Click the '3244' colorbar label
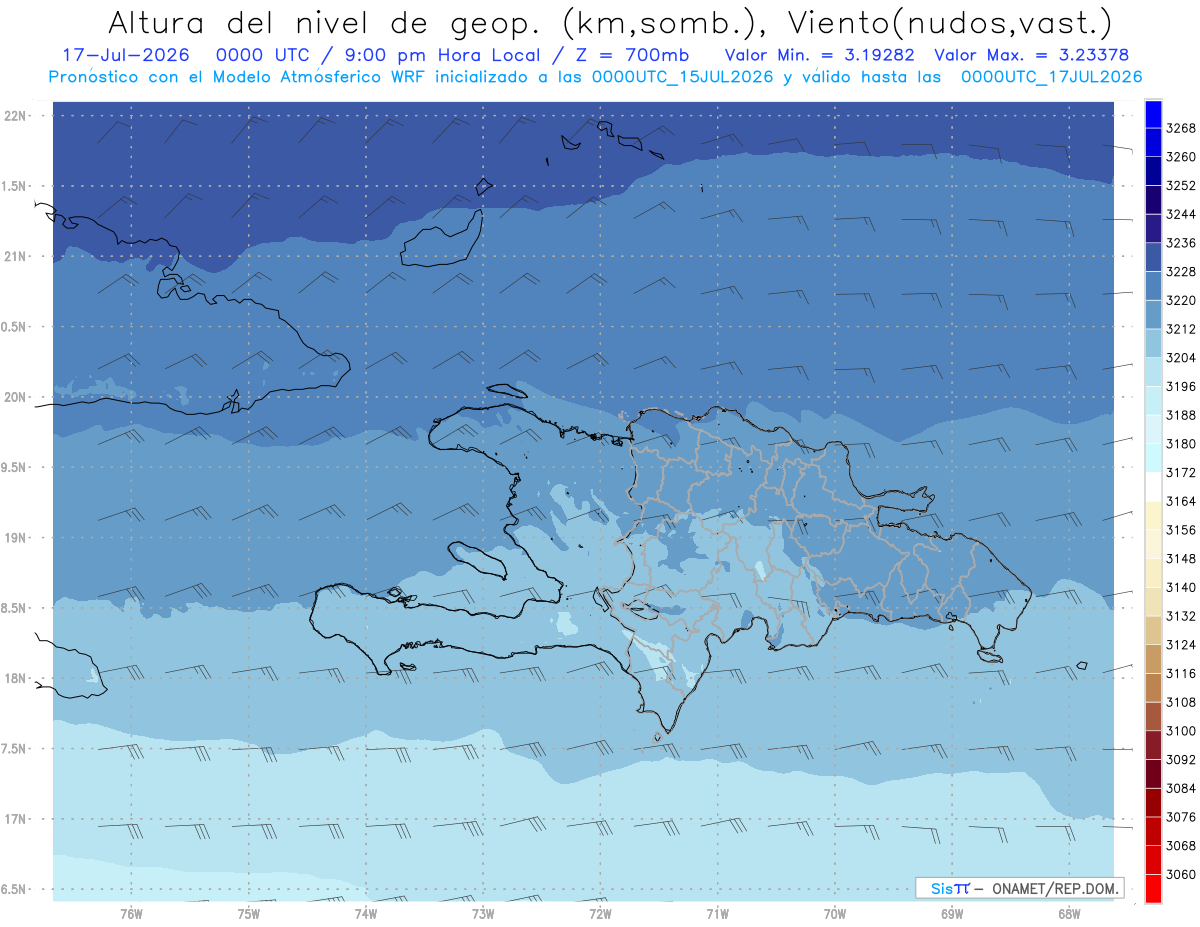 tap(1181, 214)
